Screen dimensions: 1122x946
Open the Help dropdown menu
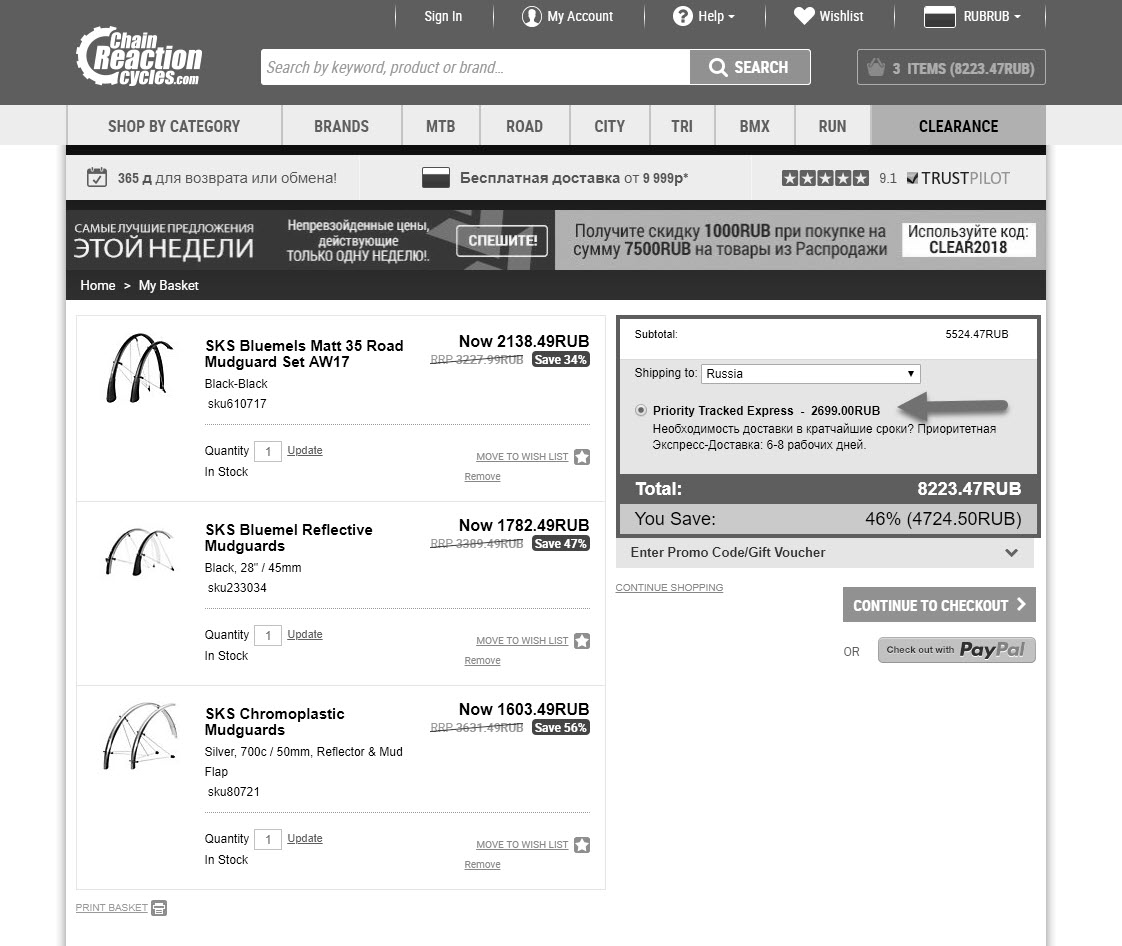coord(716,16)
